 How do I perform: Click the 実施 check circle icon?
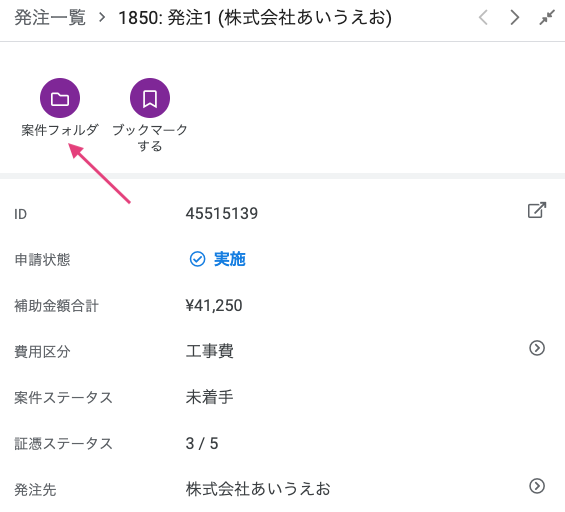[x=197, y=259]
